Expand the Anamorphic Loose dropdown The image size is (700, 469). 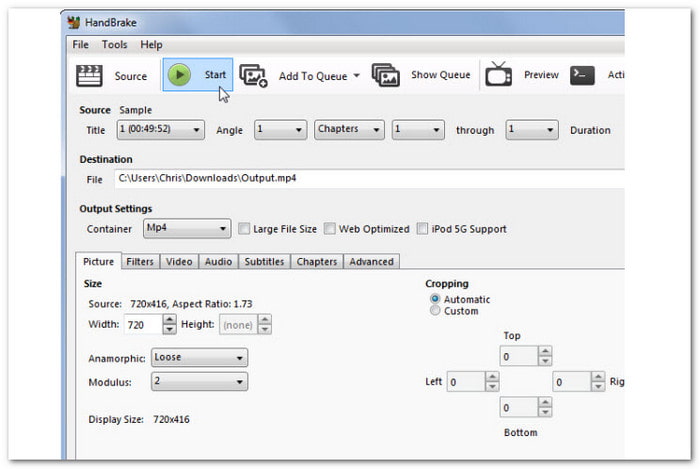click(x=198, y=357)
